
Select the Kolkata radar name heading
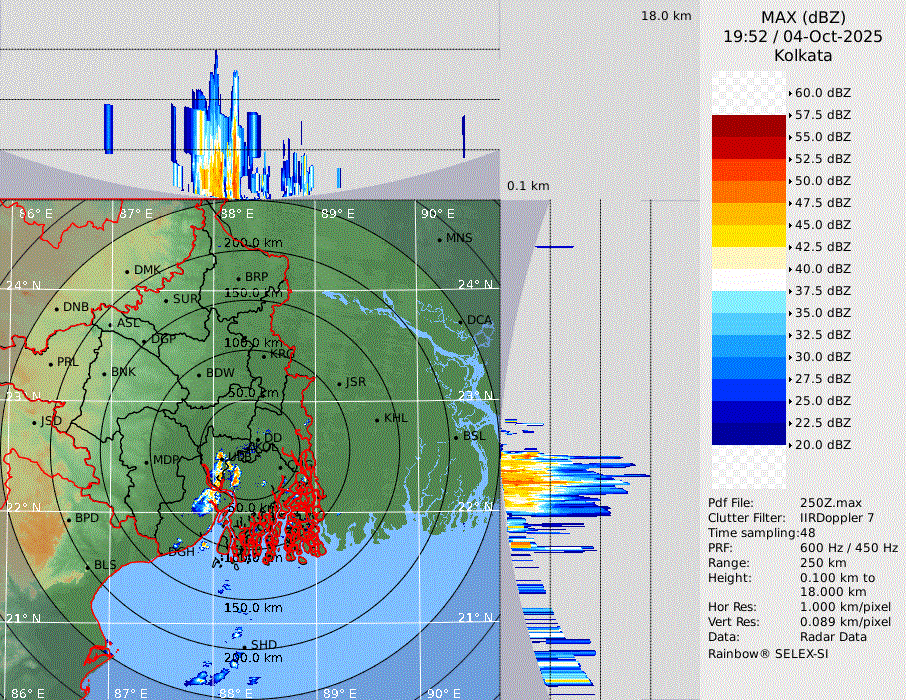803,55
